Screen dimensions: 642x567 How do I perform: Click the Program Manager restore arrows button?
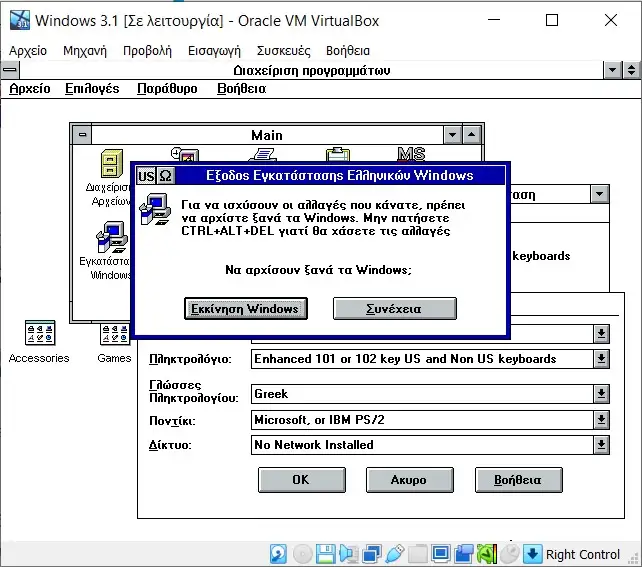[631, 70]
